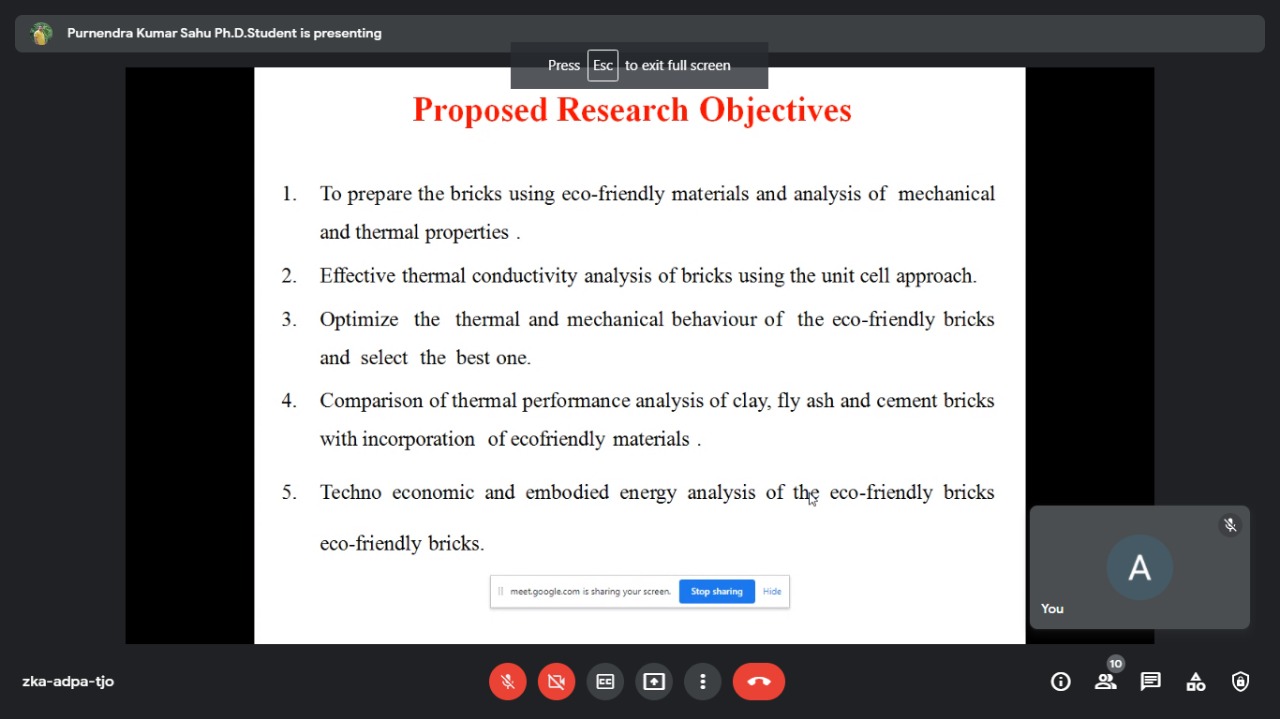
Task: Click objective 2 about unit cell approach
Action: [648, 275]
